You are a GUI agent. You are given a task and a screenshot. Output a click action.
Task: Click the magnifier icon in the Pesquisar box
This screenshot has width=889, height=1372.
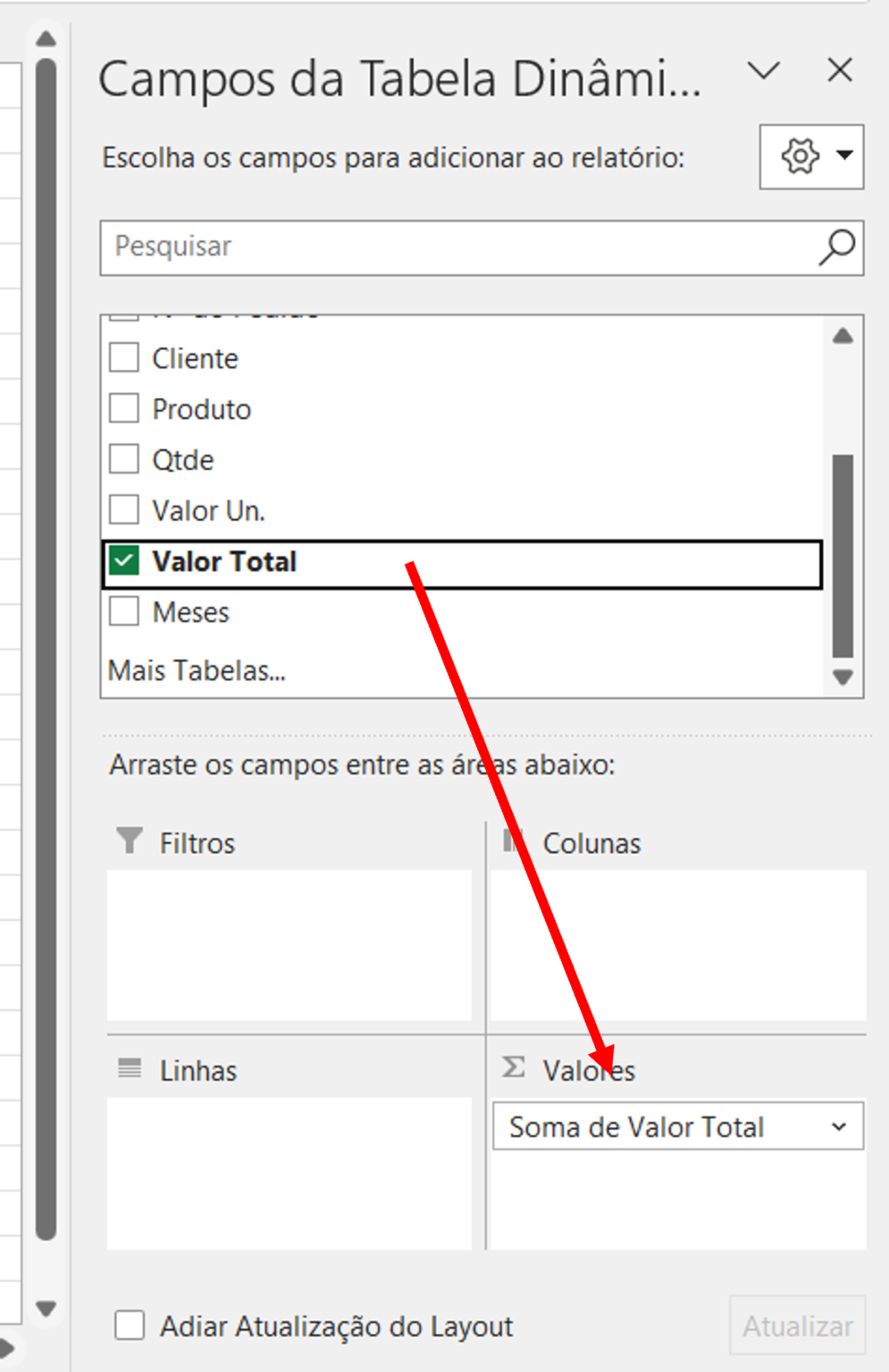pos(834,247)
